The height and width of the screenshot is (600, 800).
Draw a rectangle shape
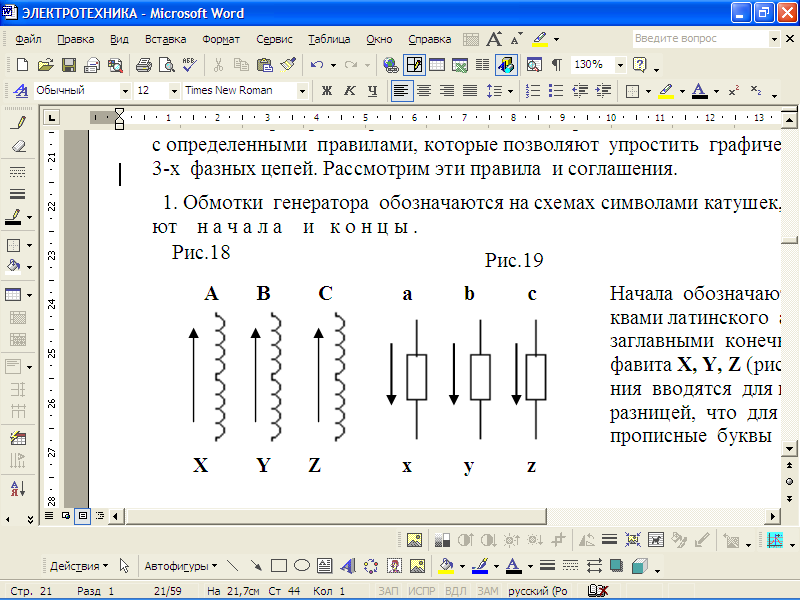coord(279,565)
